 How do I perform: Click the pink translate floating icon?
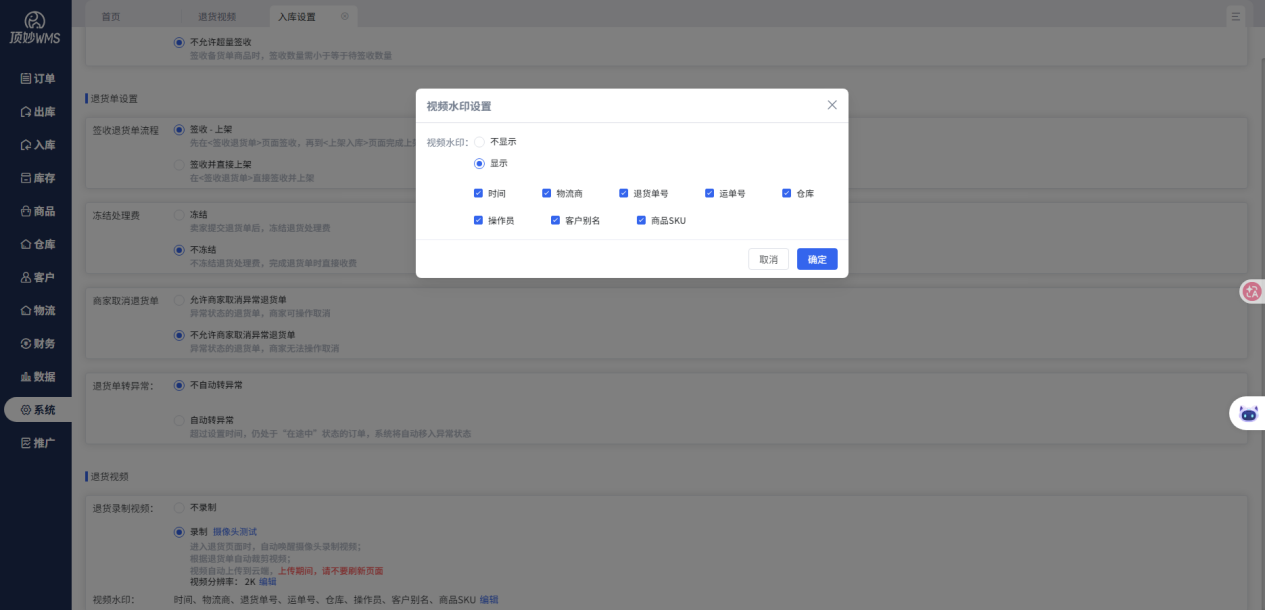[x=1252, y=291]
